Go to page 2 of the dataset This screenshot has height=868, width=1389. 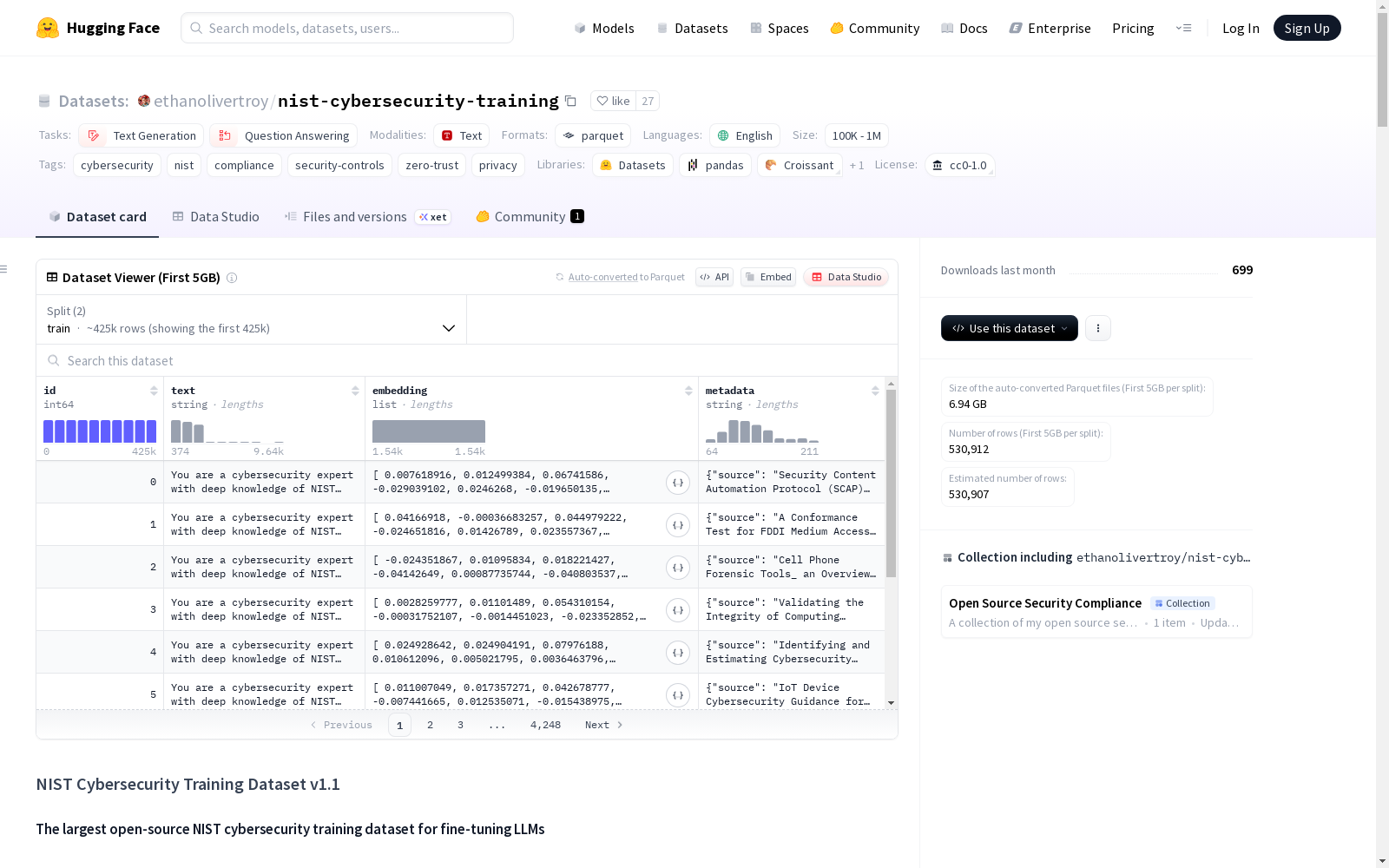point(430,725)
